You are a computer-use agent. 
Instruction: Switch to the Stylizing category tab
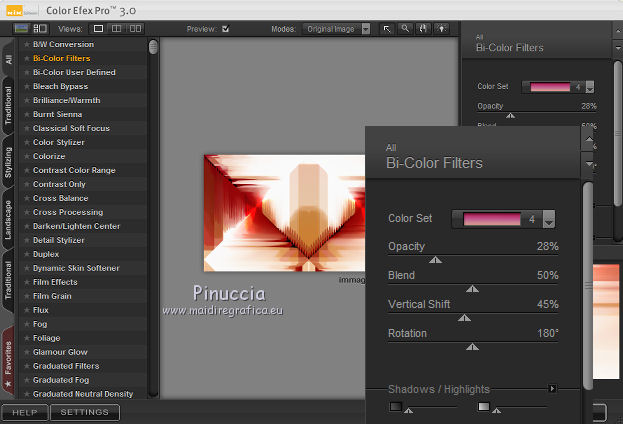(8, 163)
